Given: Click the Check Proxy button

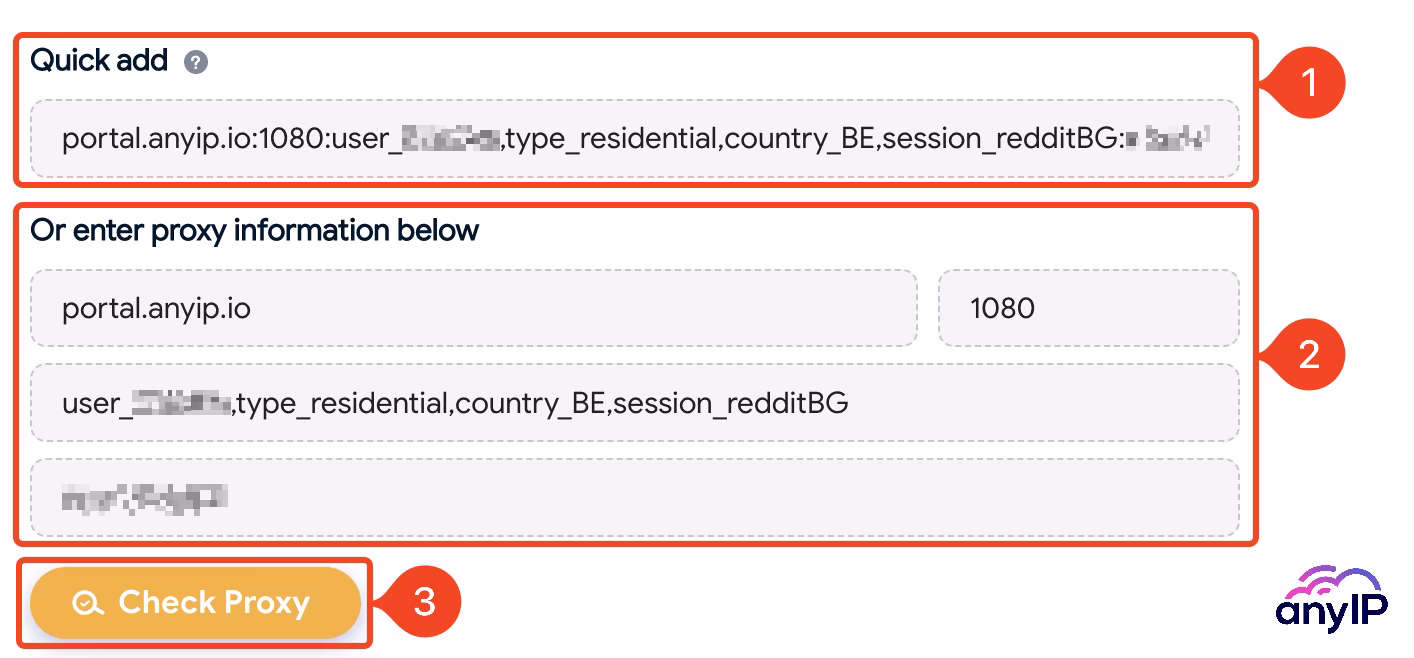Looking at the screenshot, I should [194, 602].
